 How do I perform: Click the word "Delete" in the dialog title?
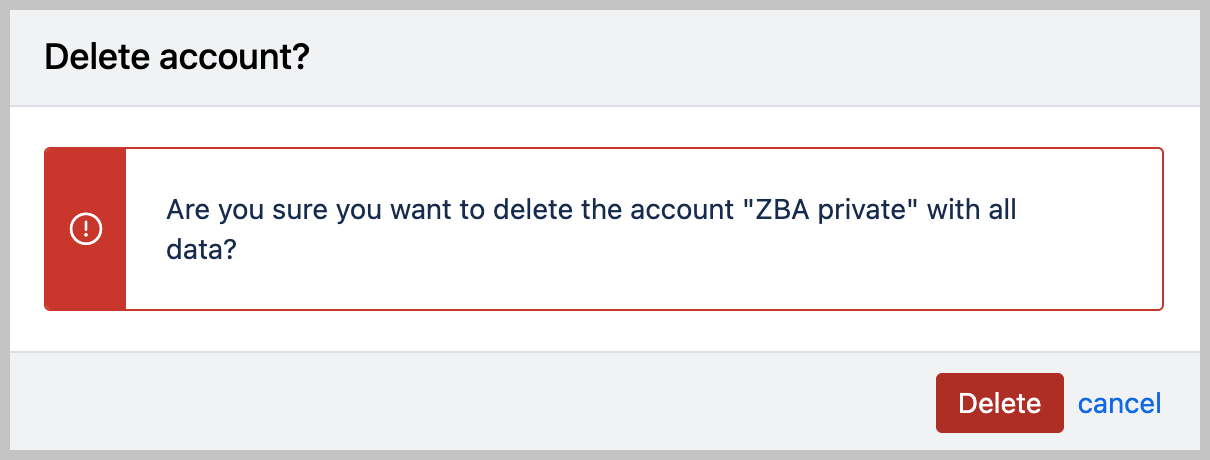point(93,57)
